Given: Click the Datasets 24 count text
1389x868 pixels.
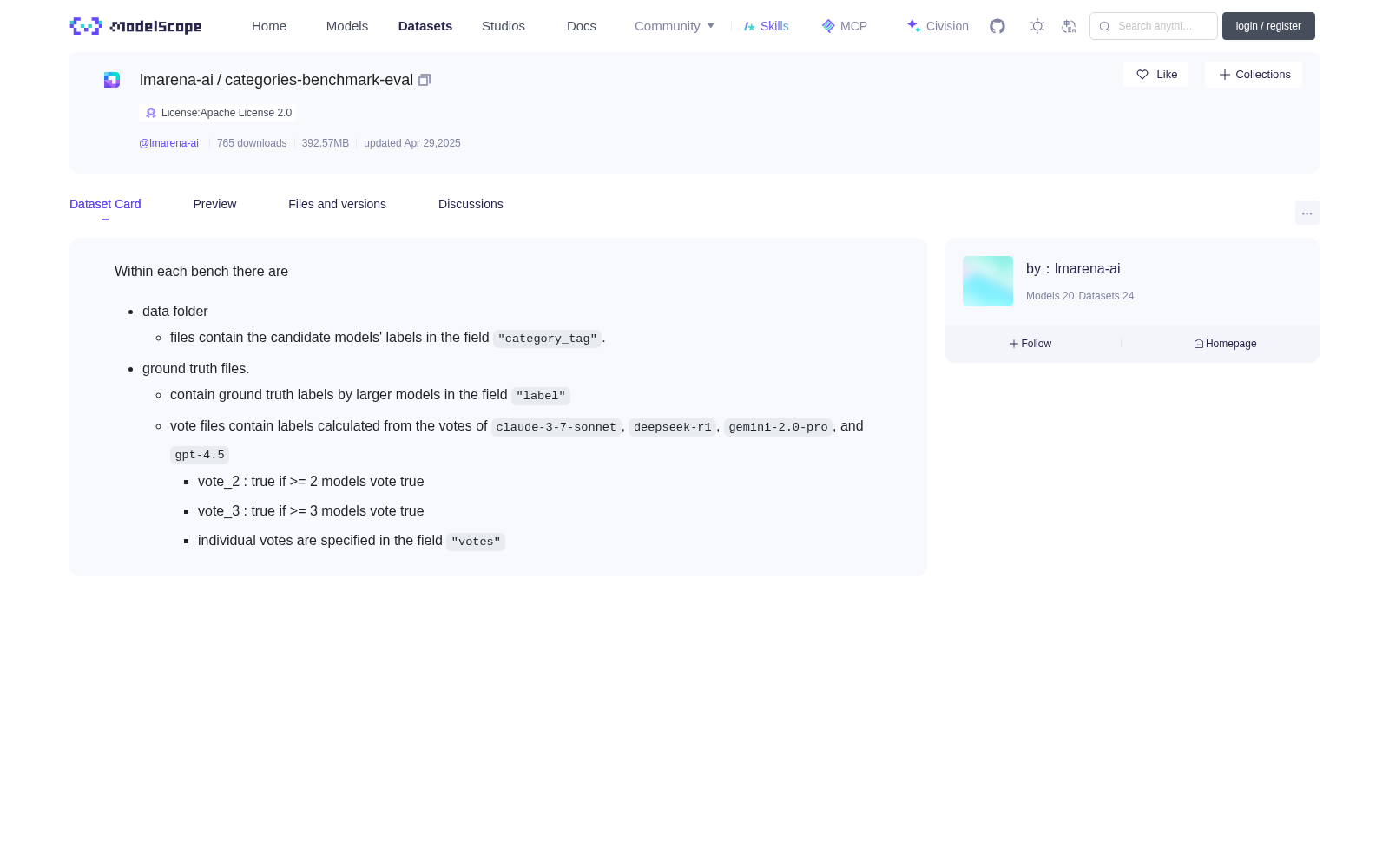Looking at the screenshot, I should click(x=1106, y=296).
